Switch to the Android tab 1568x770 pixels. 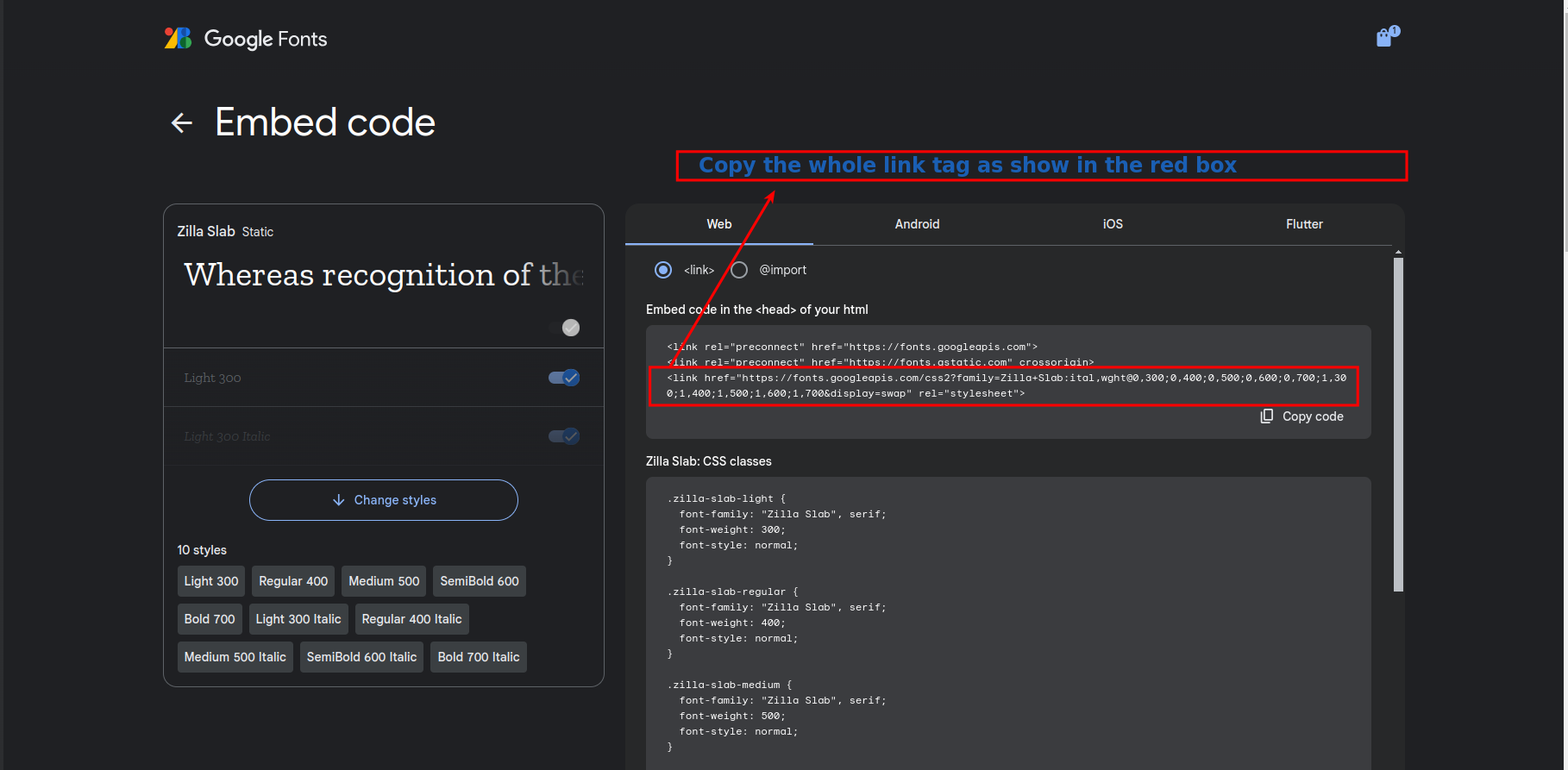tap(917, 224)
